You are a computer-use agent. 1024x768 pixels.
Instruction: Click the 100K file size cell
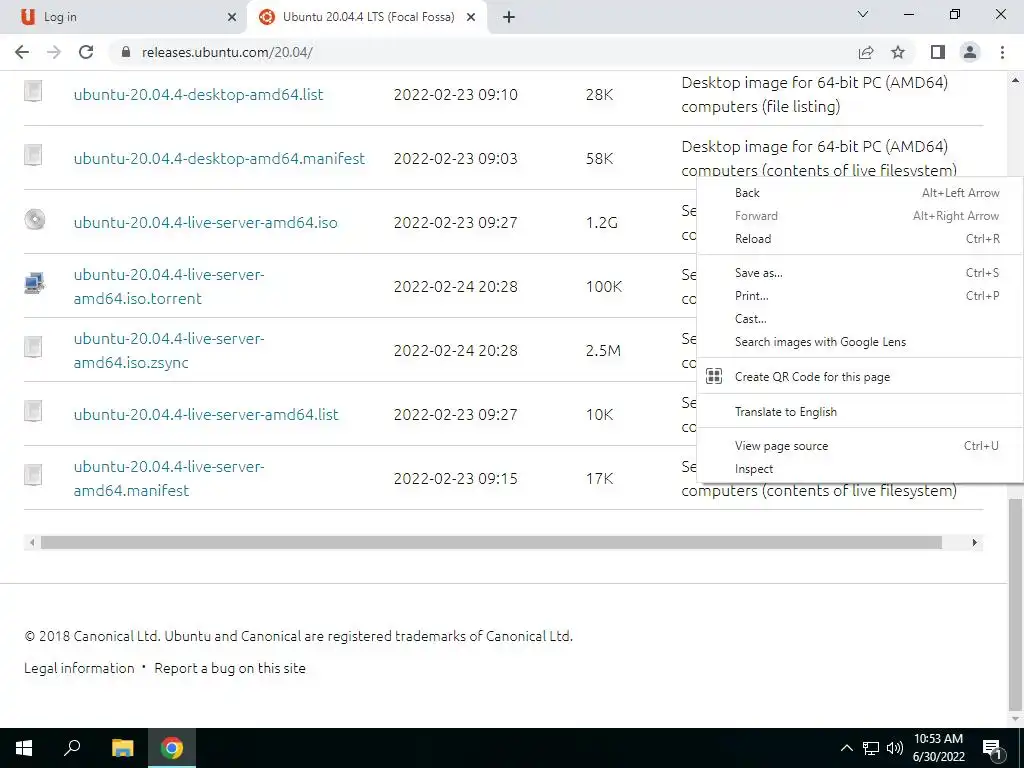click(x=603, y=287)
